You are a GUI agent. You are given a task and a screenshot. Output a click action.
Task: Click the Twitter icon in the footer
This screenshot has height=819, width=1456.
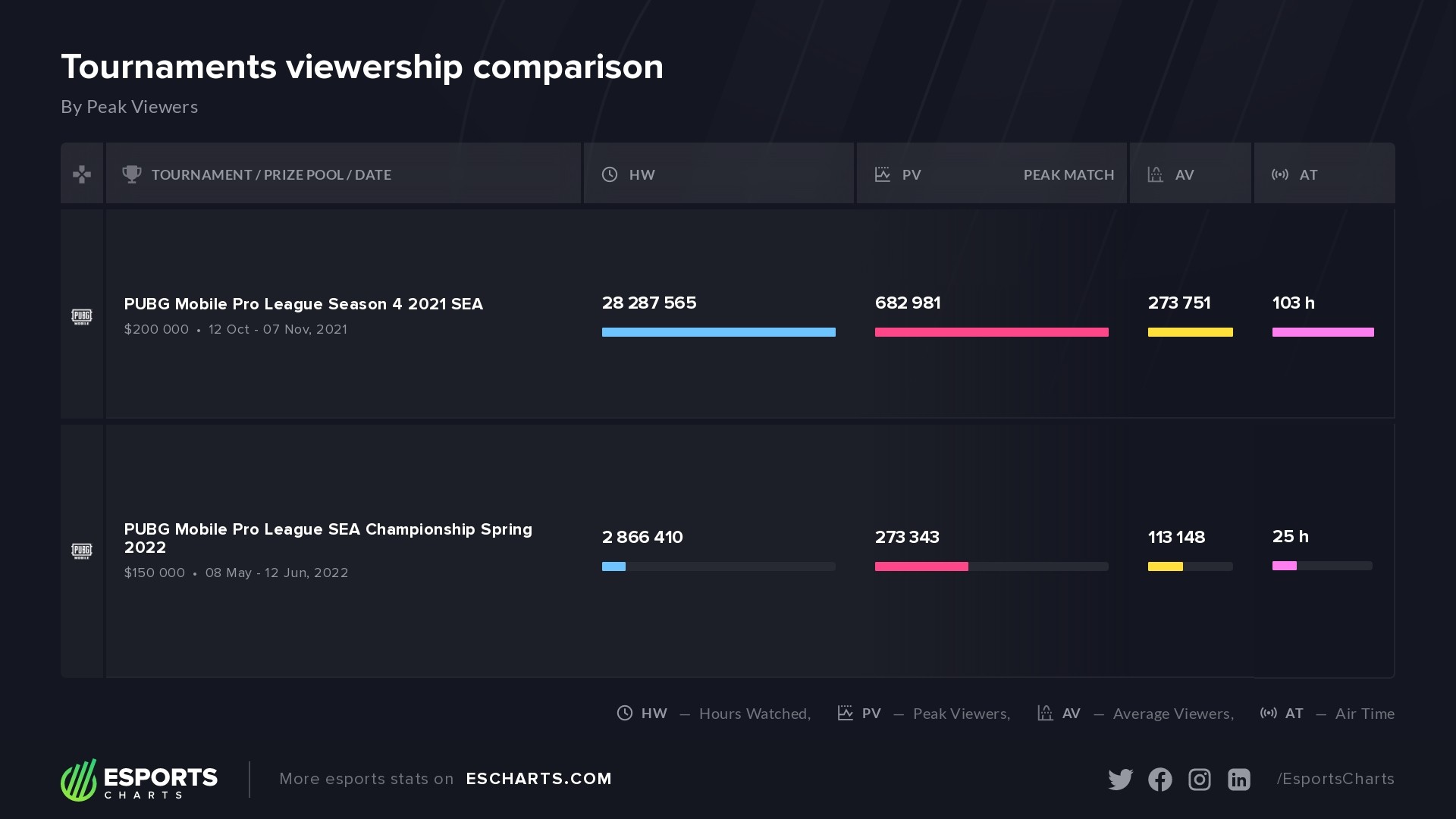1120,779
